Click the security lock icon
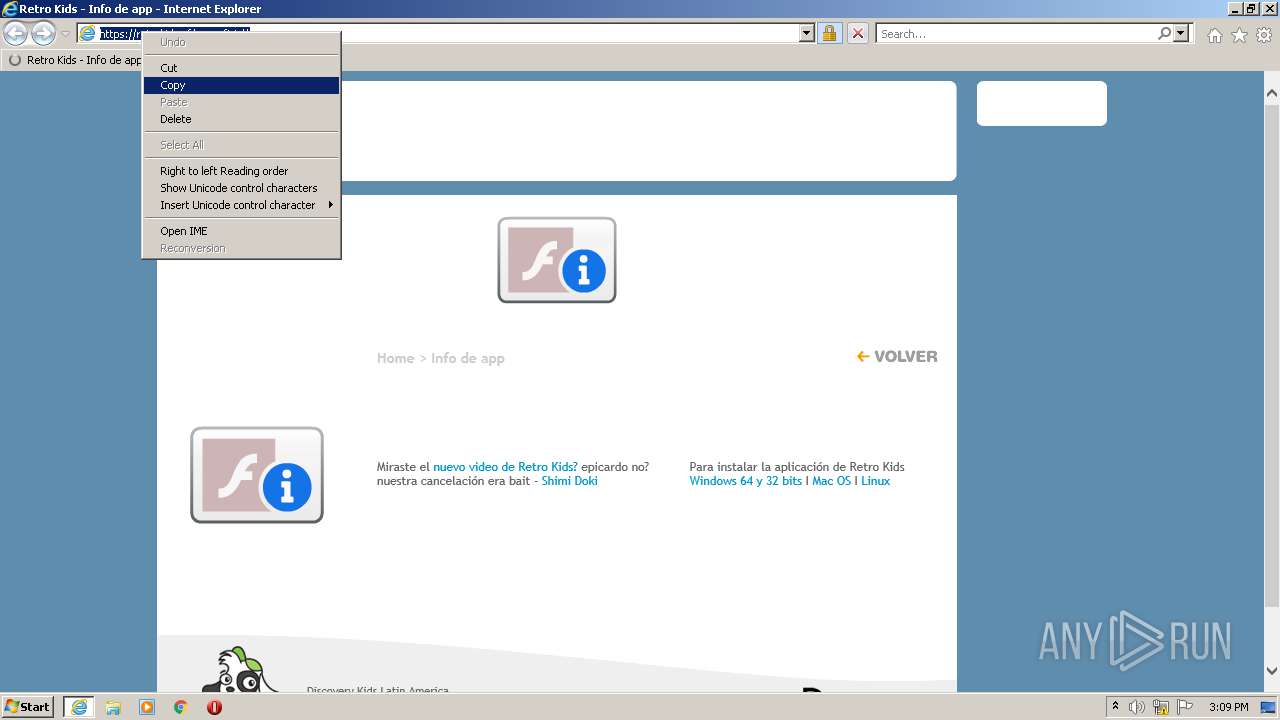The height and width of the screenshot is (720, 1280). [829, 33]
